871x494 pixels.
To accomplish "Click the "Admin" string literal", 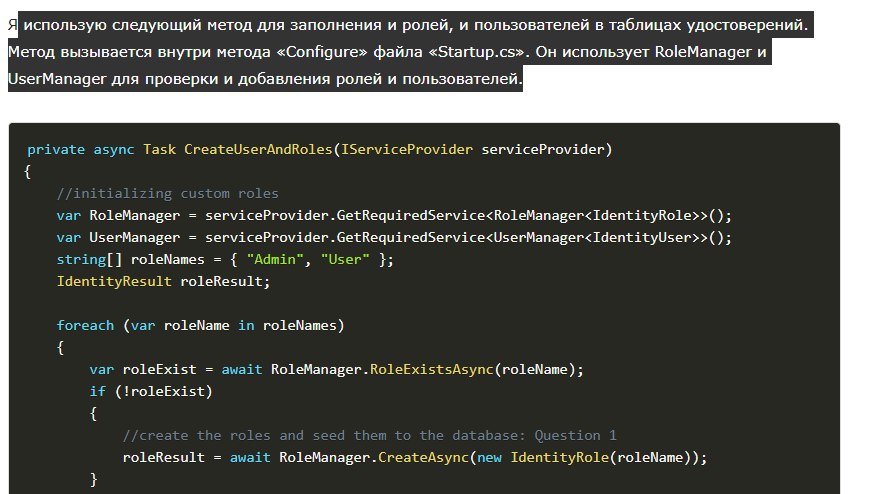I will tap(275, 260).
